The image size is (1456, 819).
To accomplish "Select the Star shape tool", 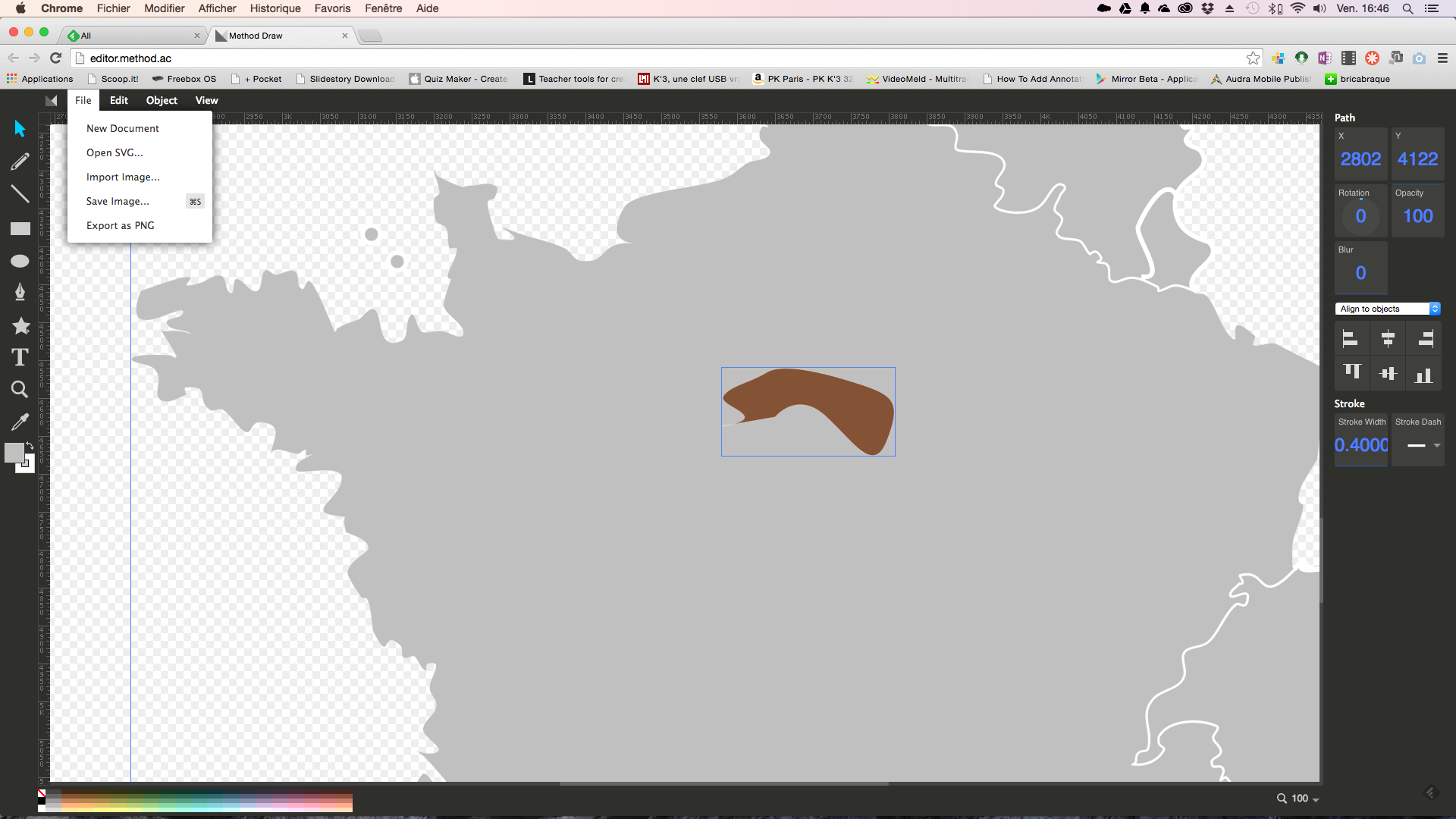I will pos(20,325).
